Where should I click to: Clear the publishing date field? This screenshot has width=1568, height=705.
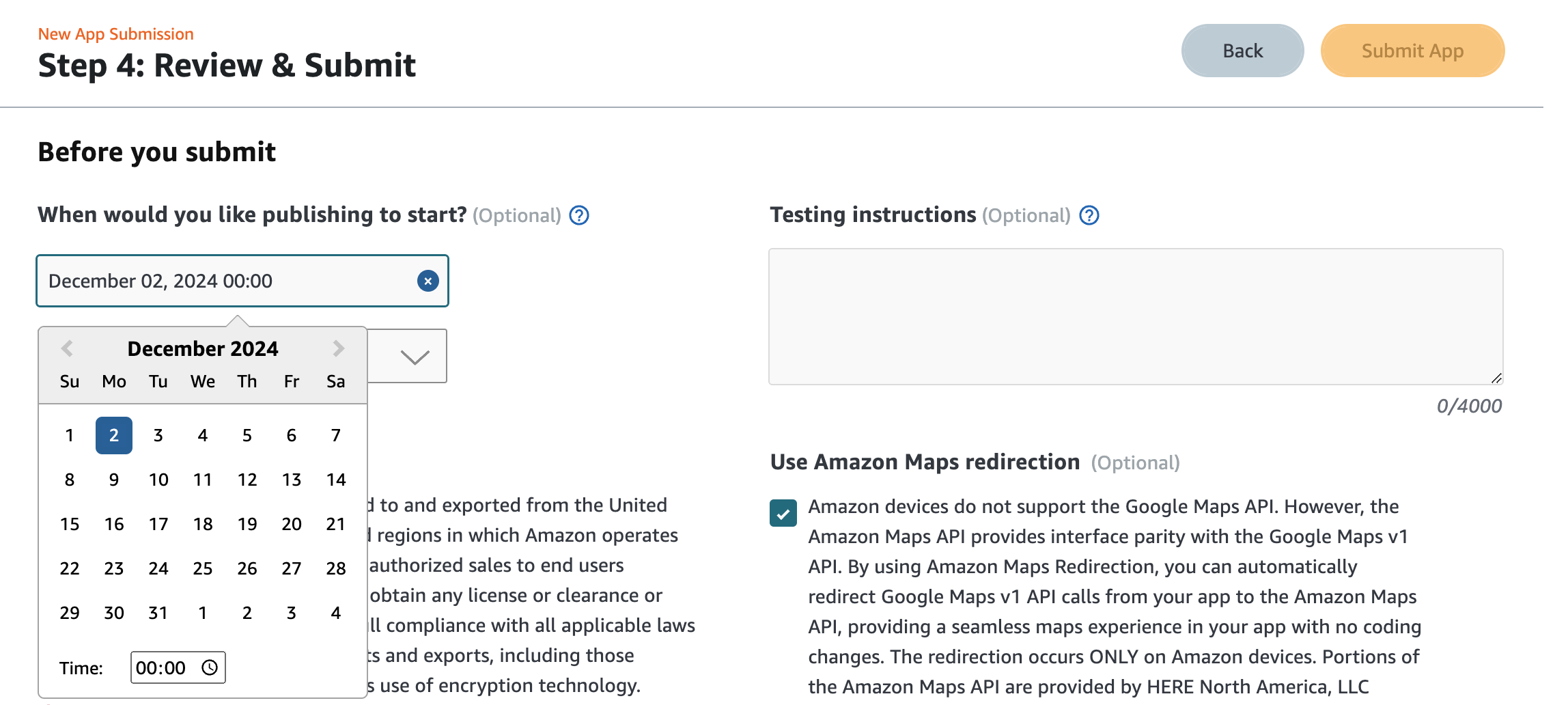pos(428,281)
